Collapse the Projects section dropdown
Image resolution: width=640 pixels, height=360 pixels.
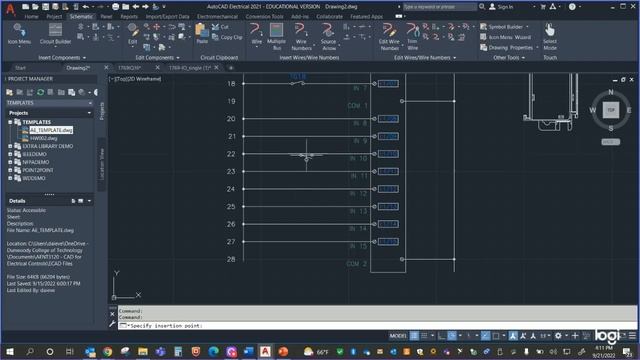89,113
